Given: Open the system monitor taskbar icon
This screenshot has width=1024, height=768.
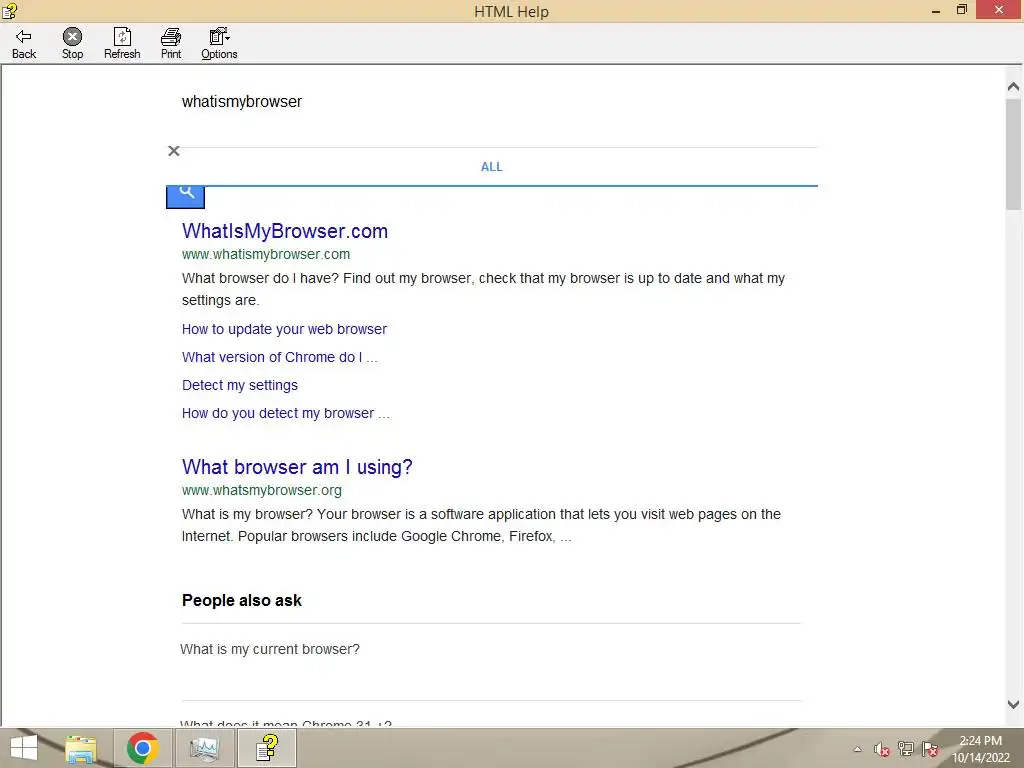Looking at the screenshot, I should pos(204,748).
